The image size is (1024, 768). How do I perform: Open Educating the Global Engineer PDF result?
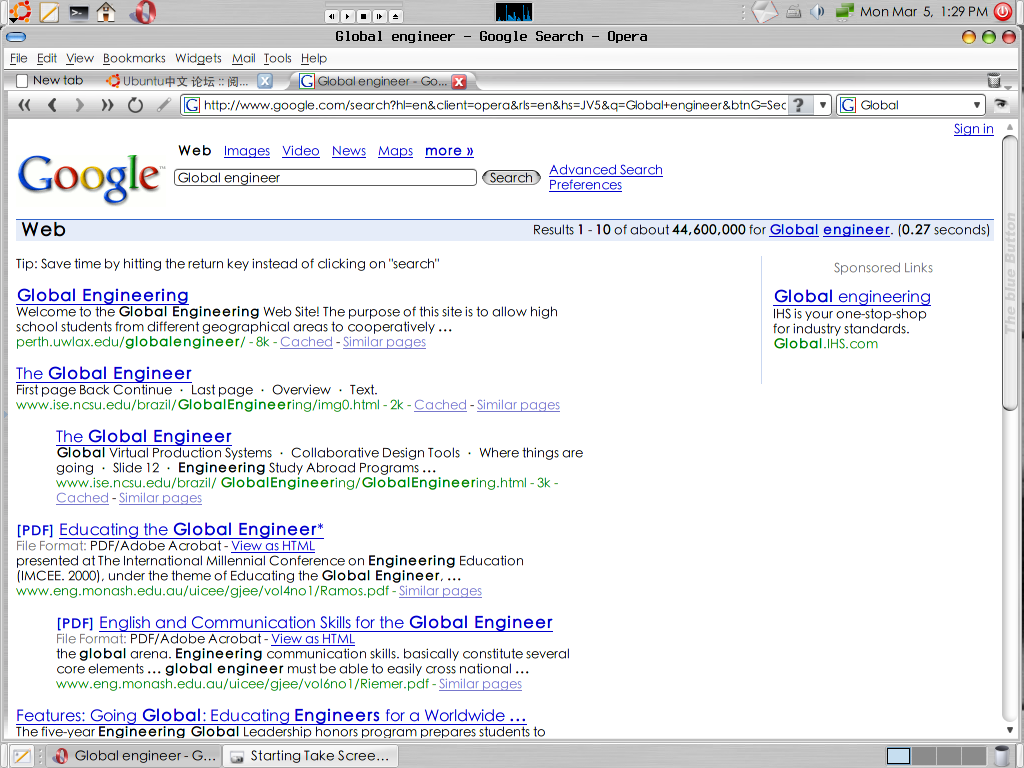(191, 529)
